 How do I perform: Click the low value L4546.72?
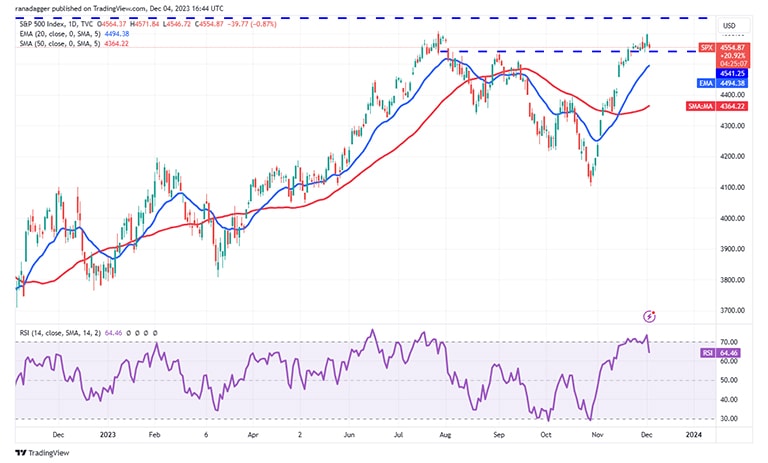pos(177,24)
